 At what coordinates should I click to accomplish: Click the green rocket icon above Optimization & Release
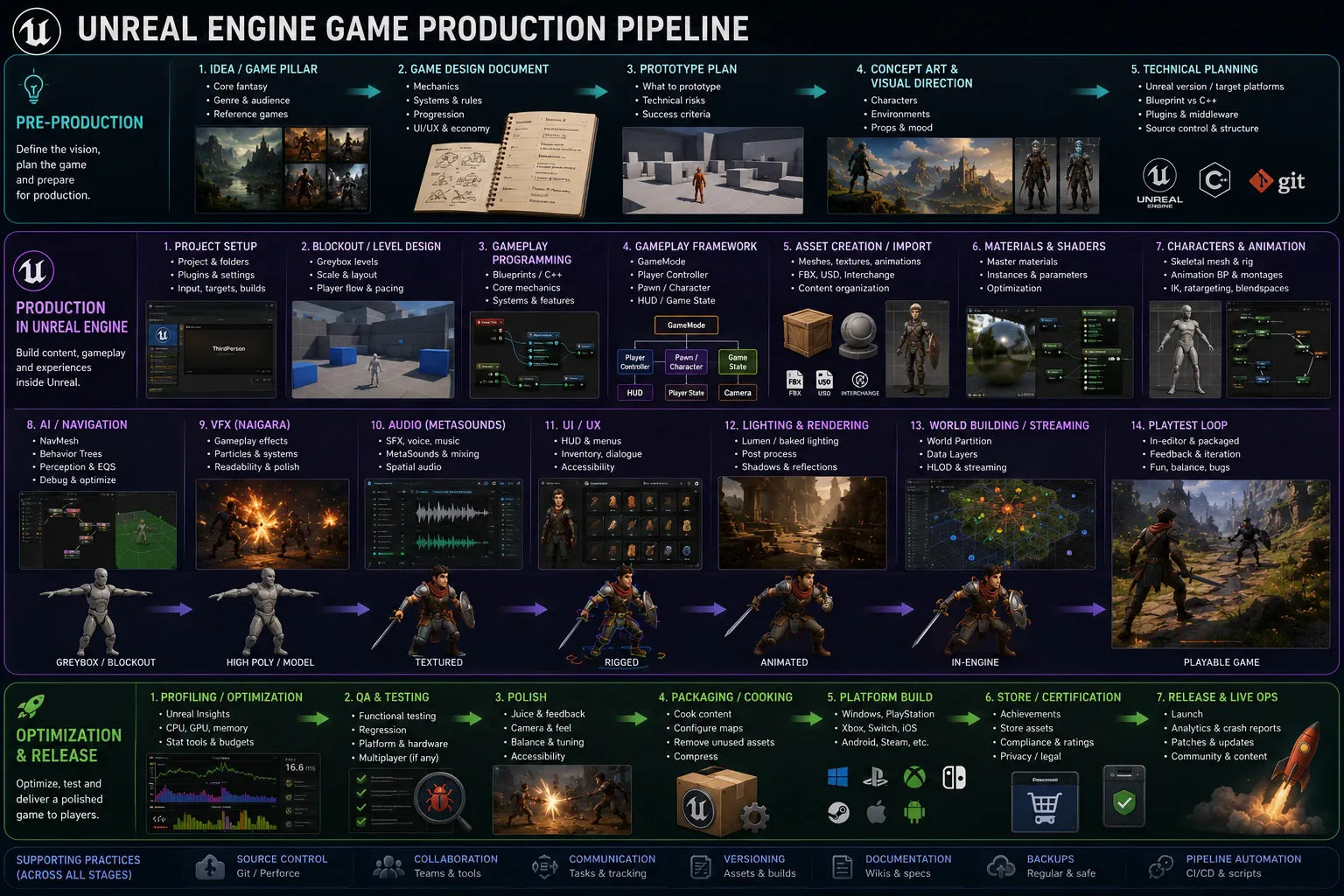[31, 706]
